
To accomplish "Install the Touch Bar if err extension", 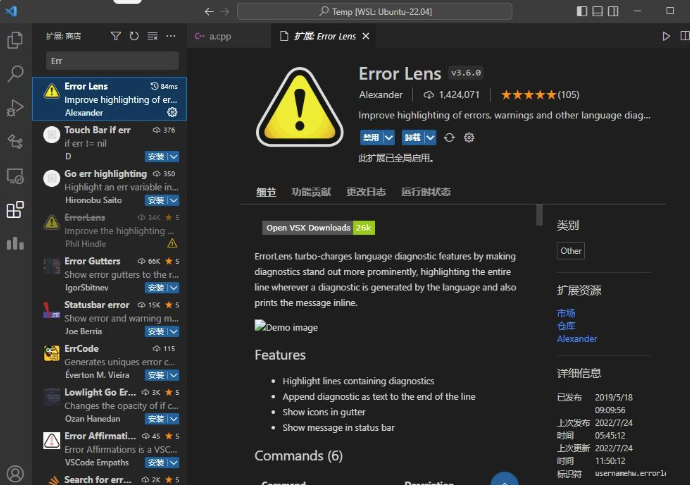I will (x=157, y=157).
